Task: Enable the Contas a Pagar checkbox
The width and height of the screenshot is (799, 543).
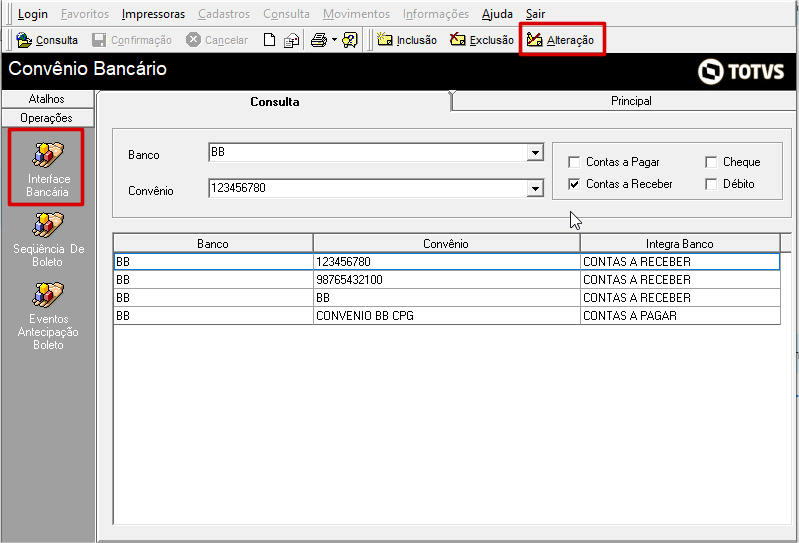Action: 574,162
